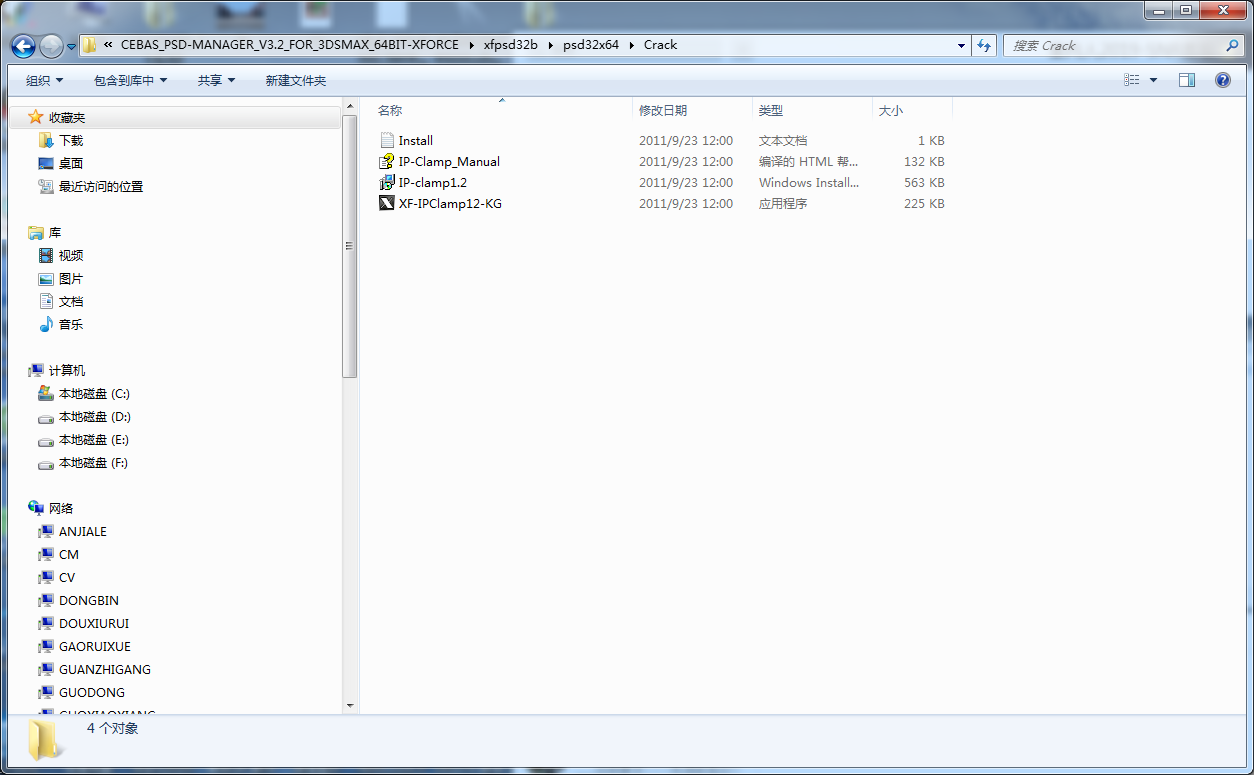Click the 下载 folder icon
Image resolution: width=1254 pixels, height=775 pixels.
46,140
